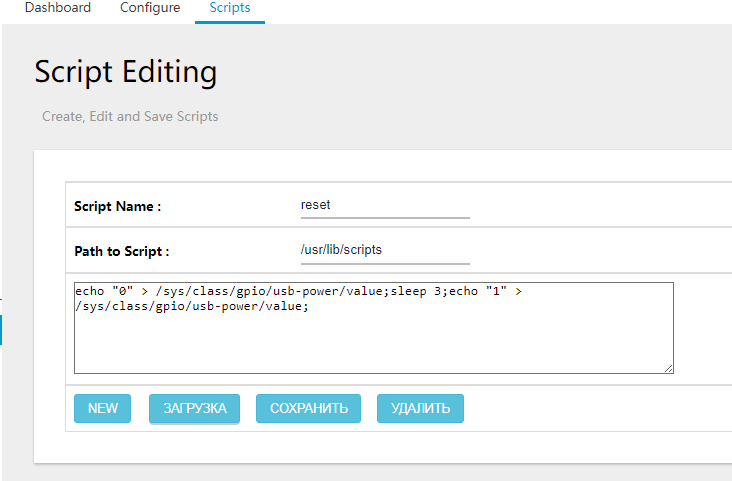The width and height of the screenshot is (732, 481).
Task: Click the blue sidebar marker on left edge
Action: pyautogui.click(x=1, y=330)
